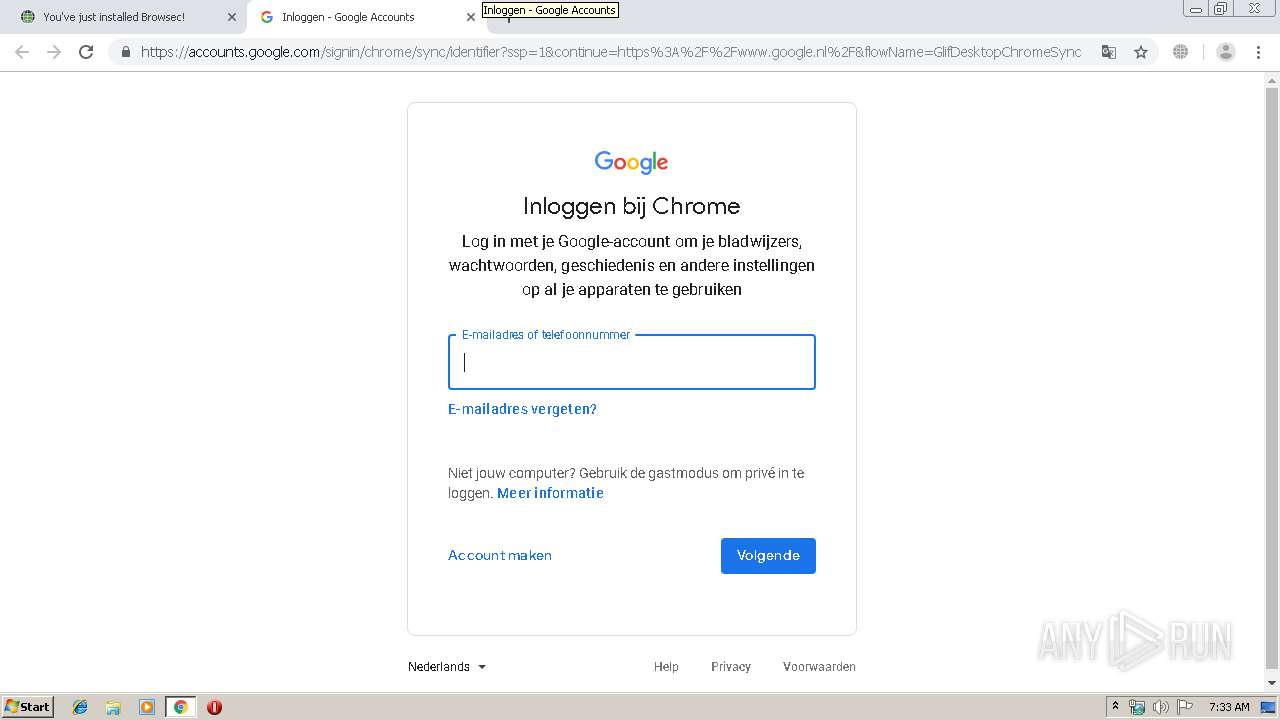
Task: Open the network tray icon
Action: (1137, 707)
